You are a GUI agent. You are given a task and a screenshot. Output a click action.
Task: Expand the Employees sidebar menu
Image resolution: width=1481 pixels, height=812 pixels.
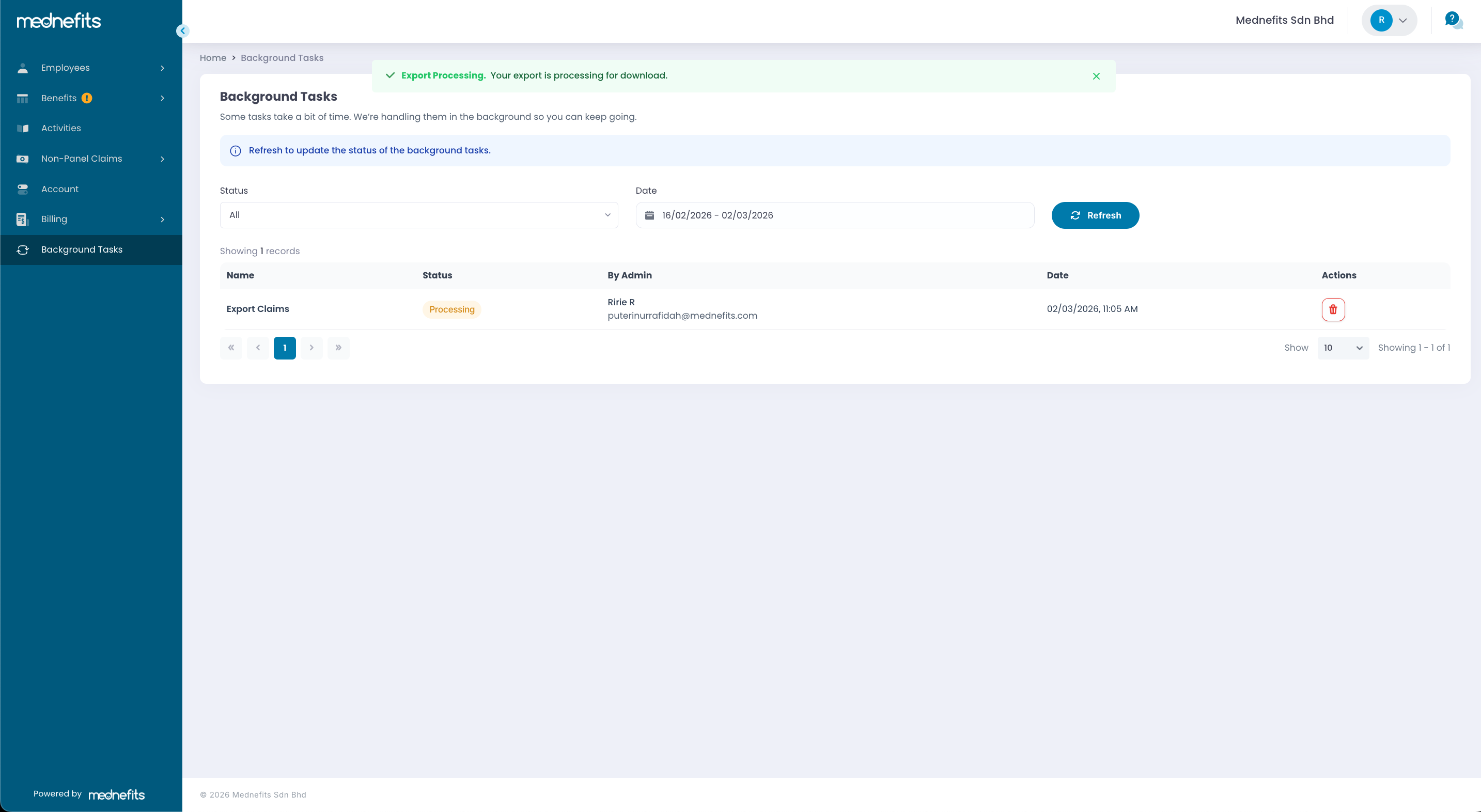pos(91,68)
